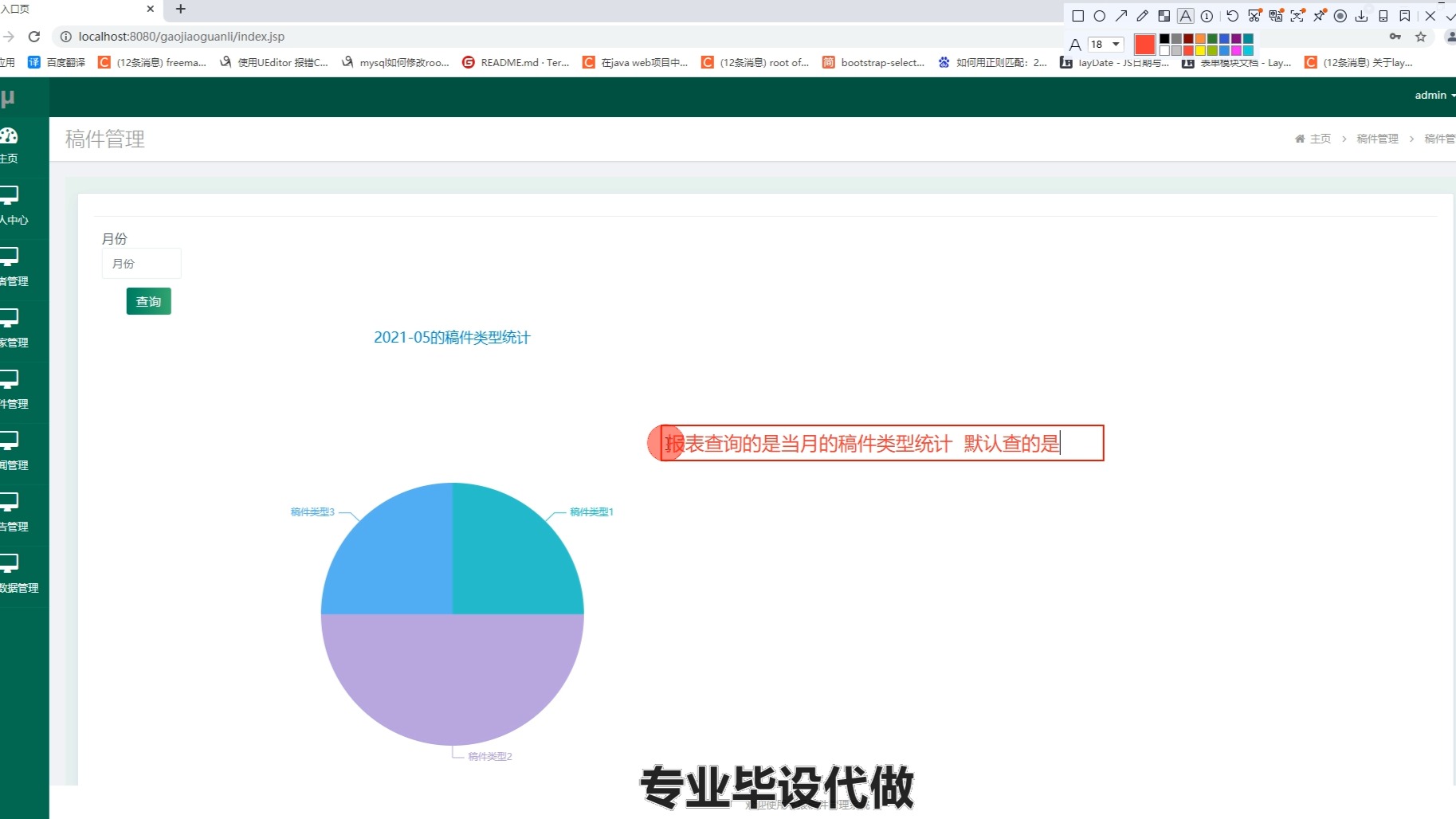
Task: Select the rectangle annotation tool
Action: (x=1078, y=16)
